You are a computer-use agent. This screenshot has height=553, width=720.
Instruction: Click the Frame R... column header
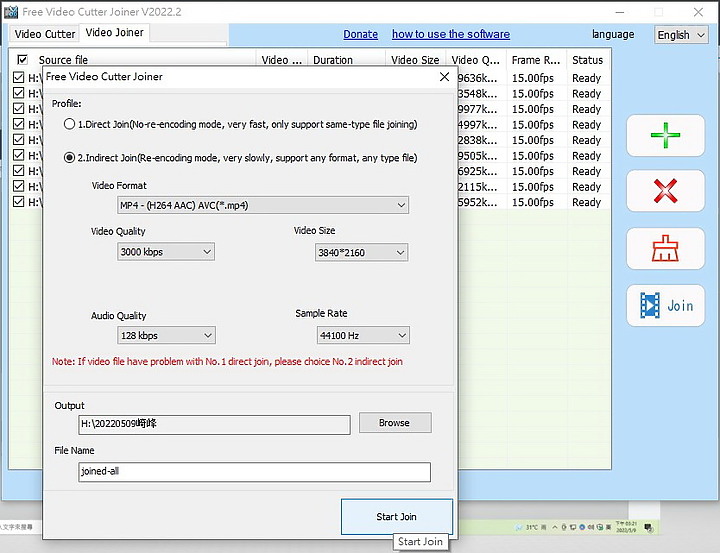pyautogui.click(x=536, y=60)
